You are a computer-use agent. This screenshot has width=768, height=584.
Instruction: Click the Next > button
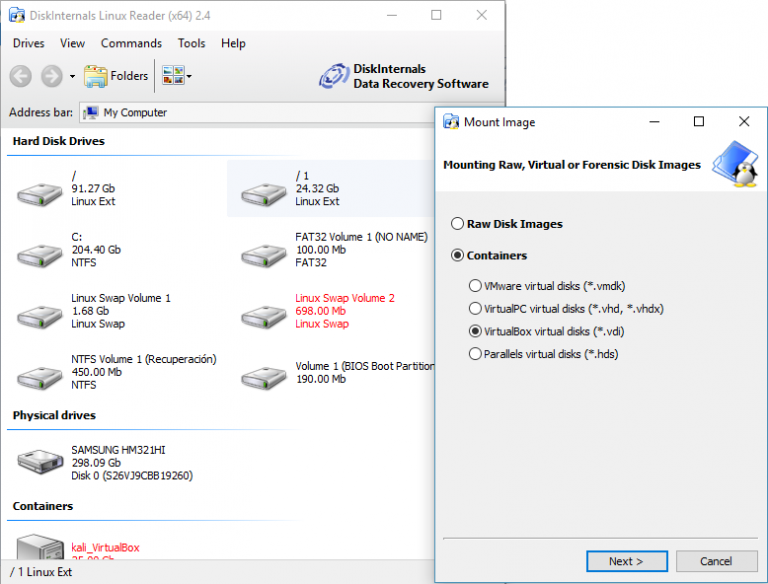[x=627, y=561]
